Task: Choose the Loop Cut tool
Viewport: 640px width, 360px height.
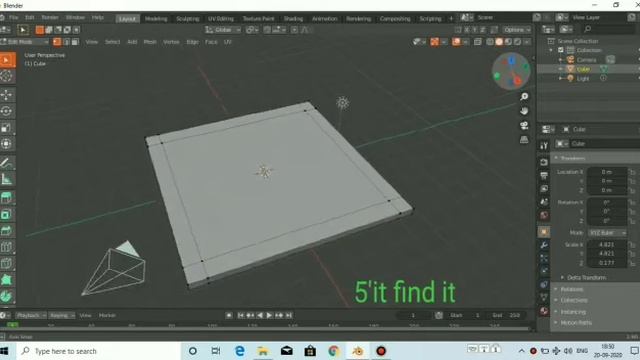Action: click(x=7, y=247)
